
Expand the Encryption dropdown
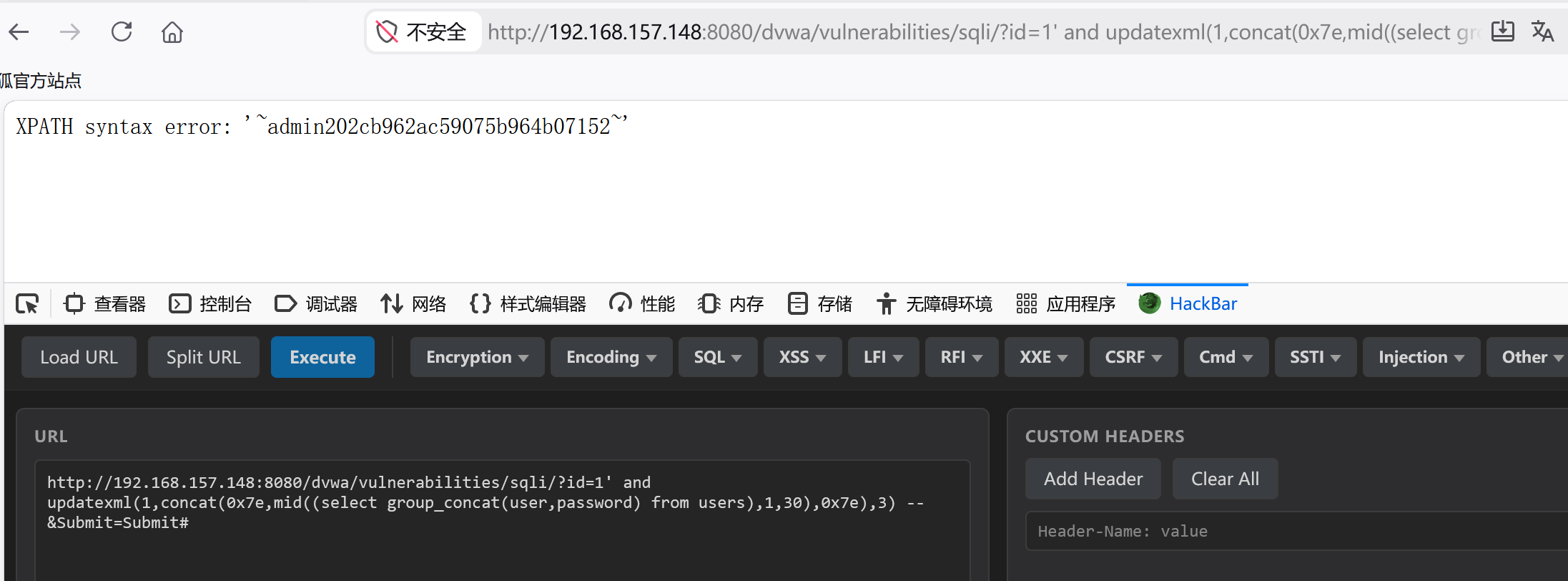click(477, 357)
